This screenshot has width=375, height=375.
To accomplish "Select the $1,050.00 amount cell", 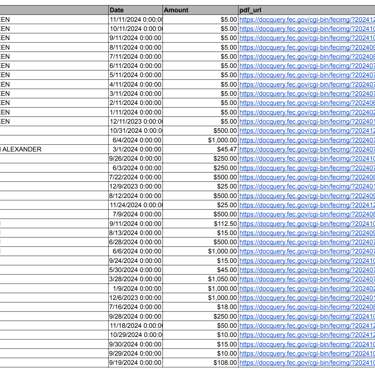I will [x=201, y=279].
